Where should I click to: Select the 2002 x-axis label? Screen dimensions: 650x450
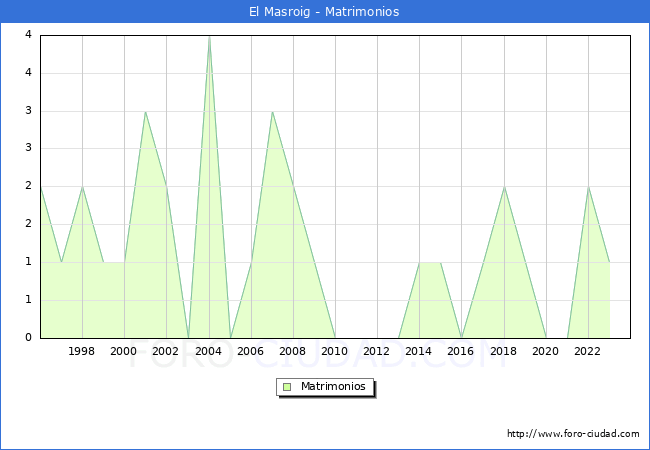tap(166, 351)
